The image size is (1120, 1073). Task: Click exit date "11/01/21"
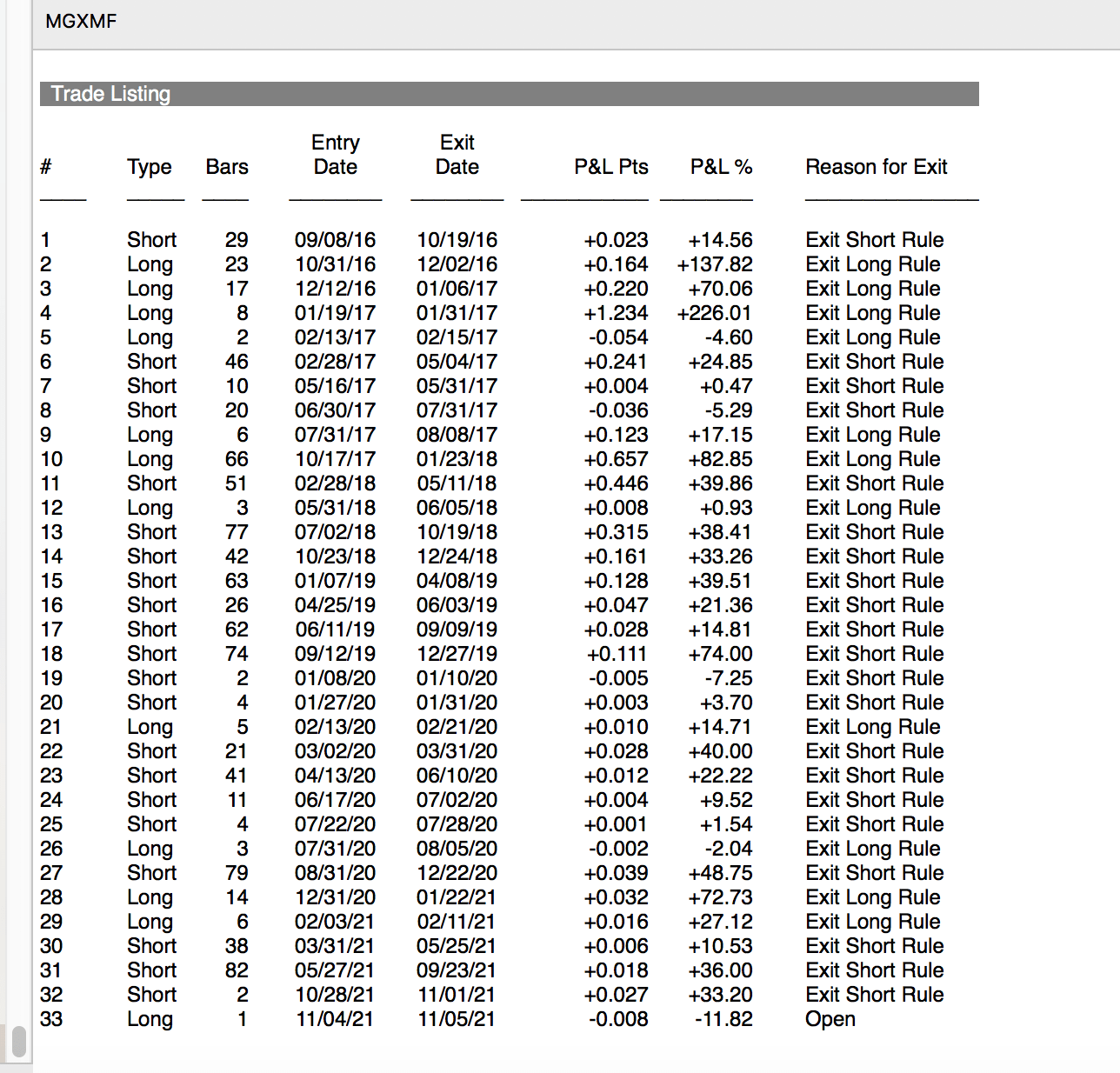(457, 995)
